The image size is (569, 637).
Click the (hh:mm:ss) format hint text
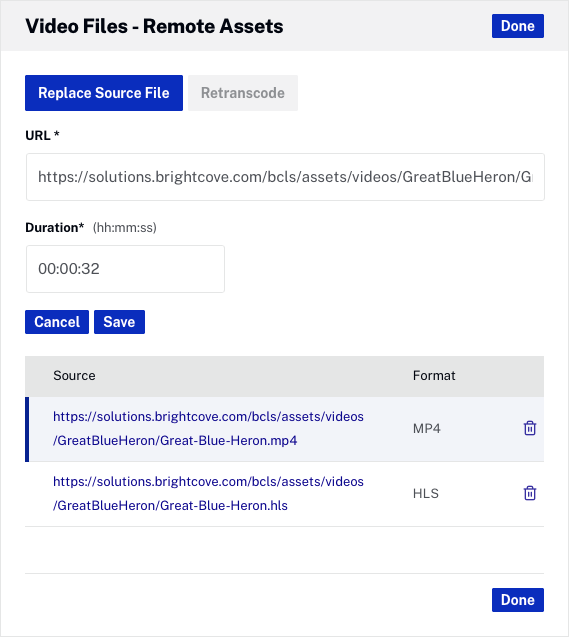(124, 228)
